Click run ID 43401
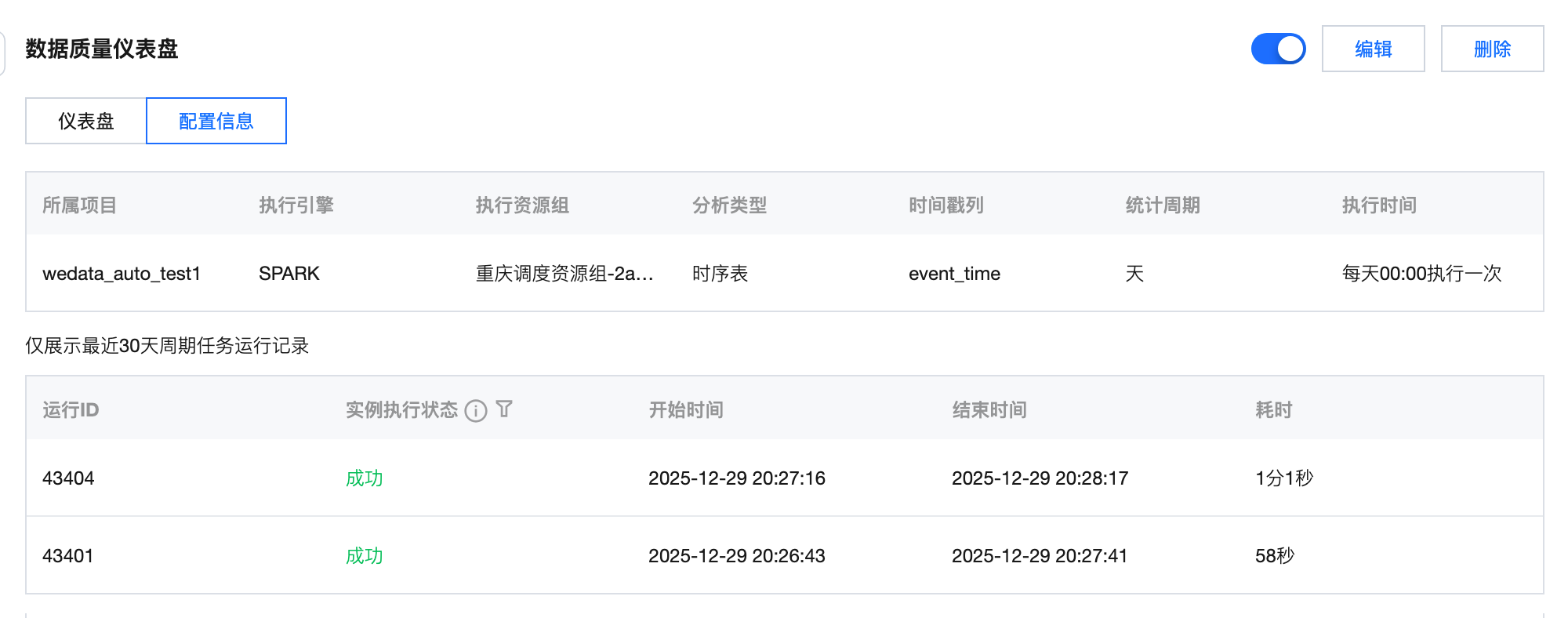This screenshot has height=618, width=1568. tap(68, 556)
